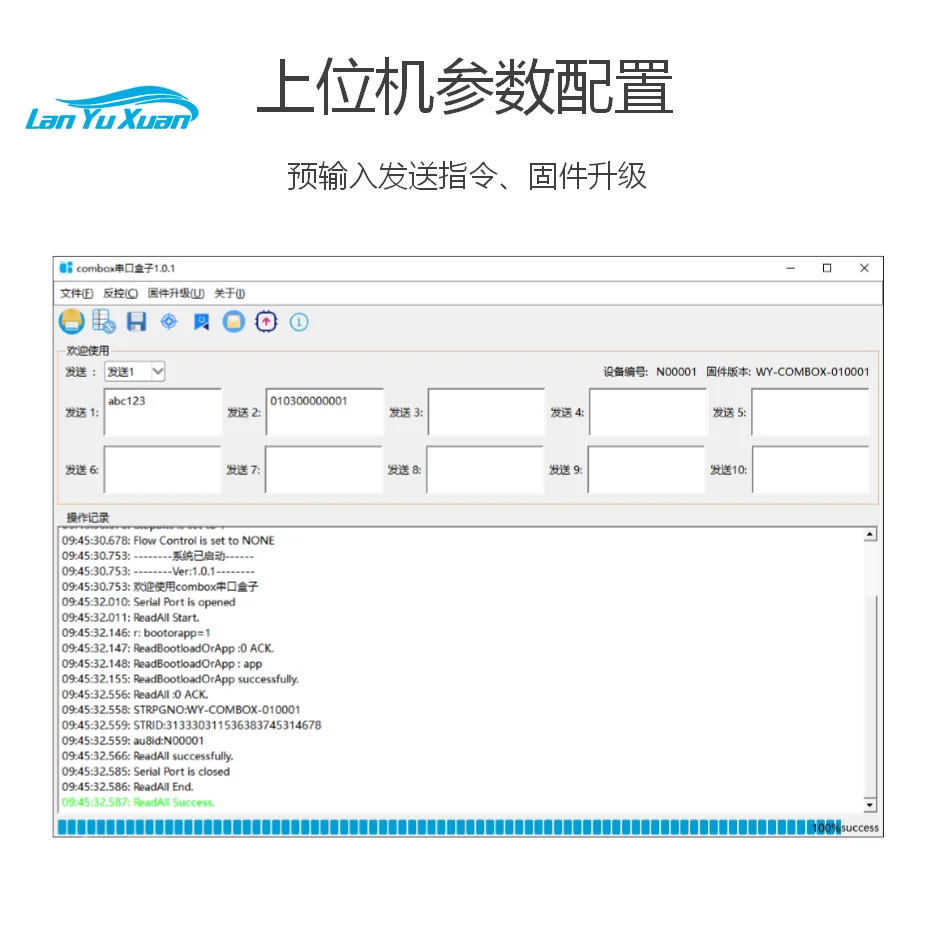Click the yellow printer-style toolbar icon
Viewport: 935px width, 933px height.
(72, 322)
